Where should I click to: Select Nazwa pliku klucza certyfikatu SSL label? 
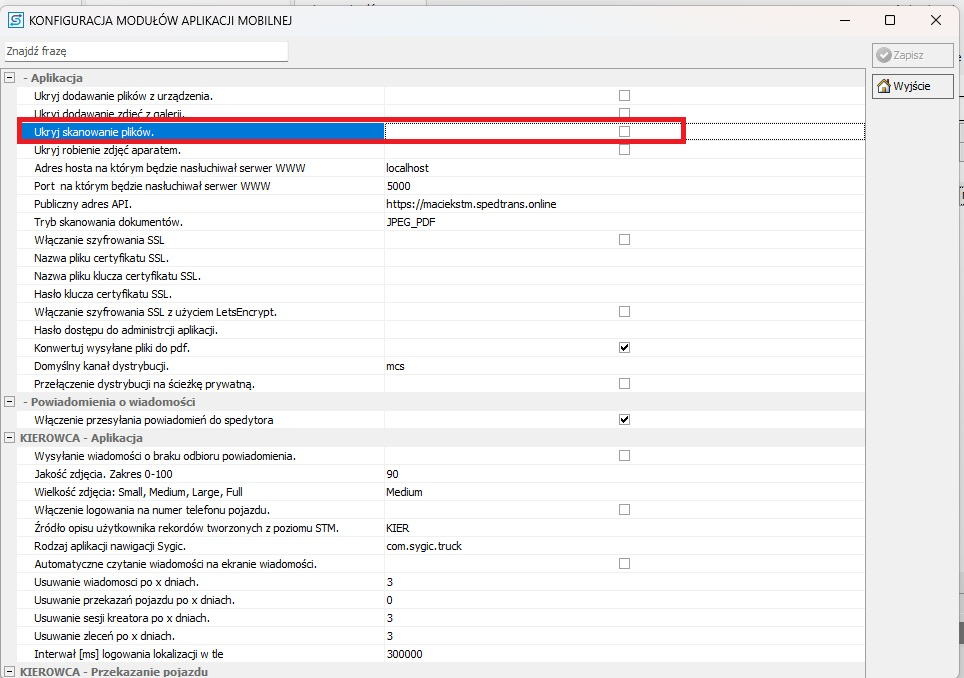click(117, 276)
